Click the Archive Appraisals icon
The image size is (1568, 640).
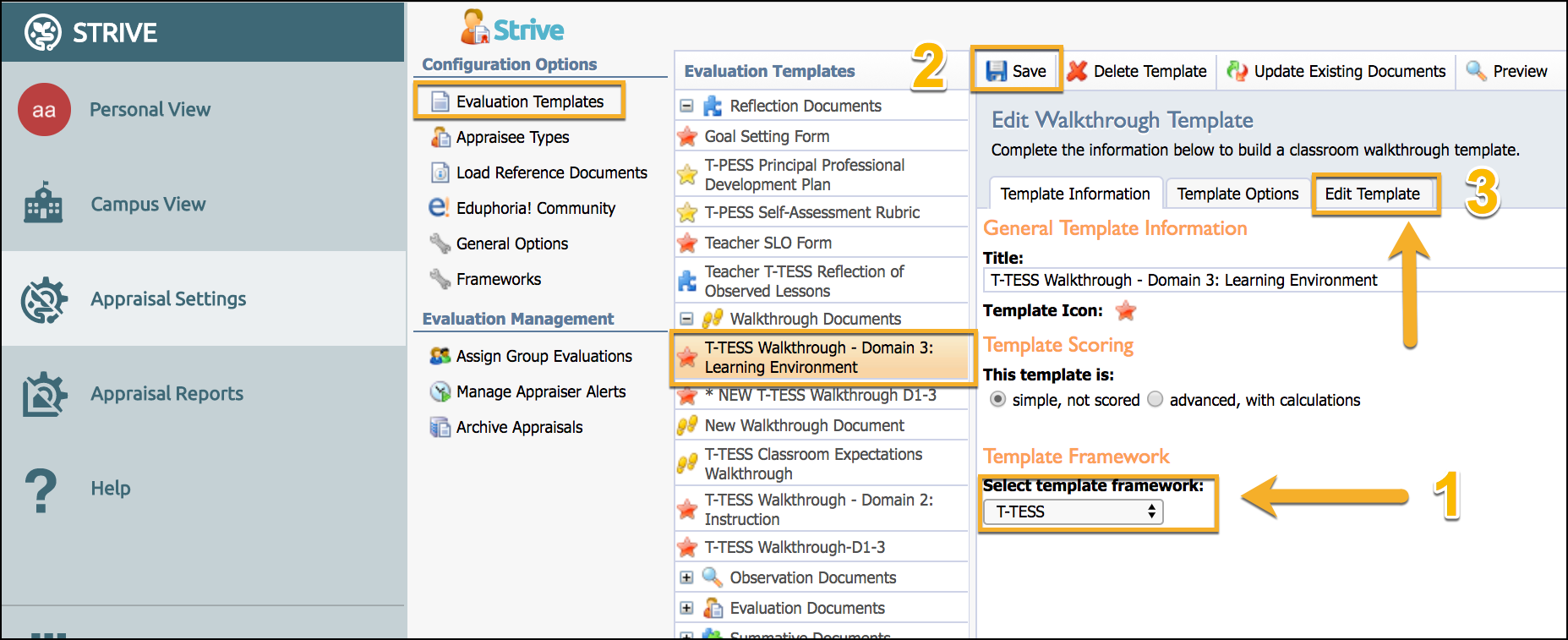[x=440, y=427]
